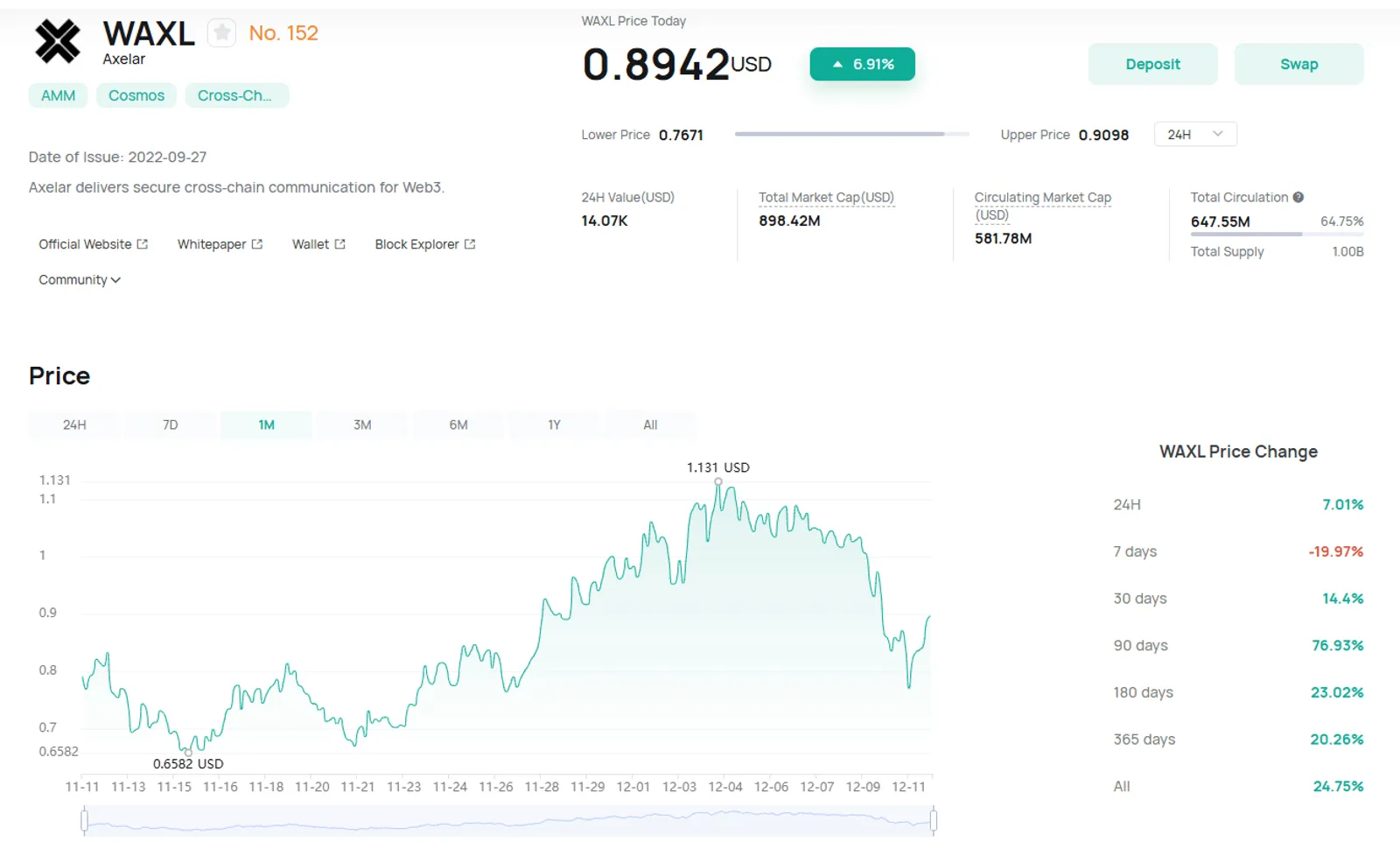
Task: Click the Wallet external link icon
Action: [340, 244]
